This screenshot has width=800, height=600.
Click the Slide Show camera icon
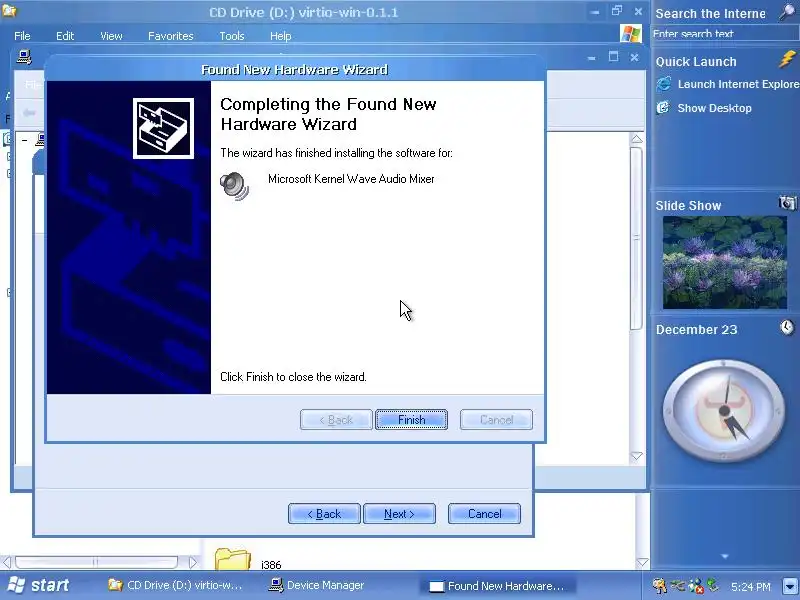point(787,203)
